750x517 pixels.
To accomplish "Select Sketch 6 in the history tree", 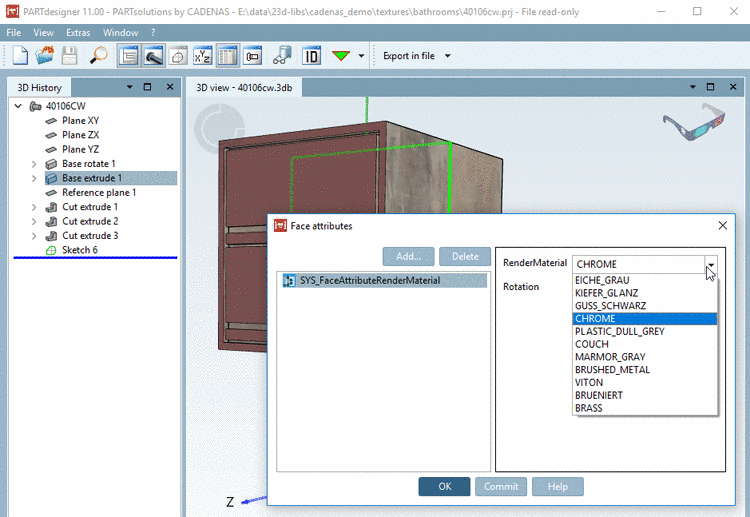I will point(79,250).
